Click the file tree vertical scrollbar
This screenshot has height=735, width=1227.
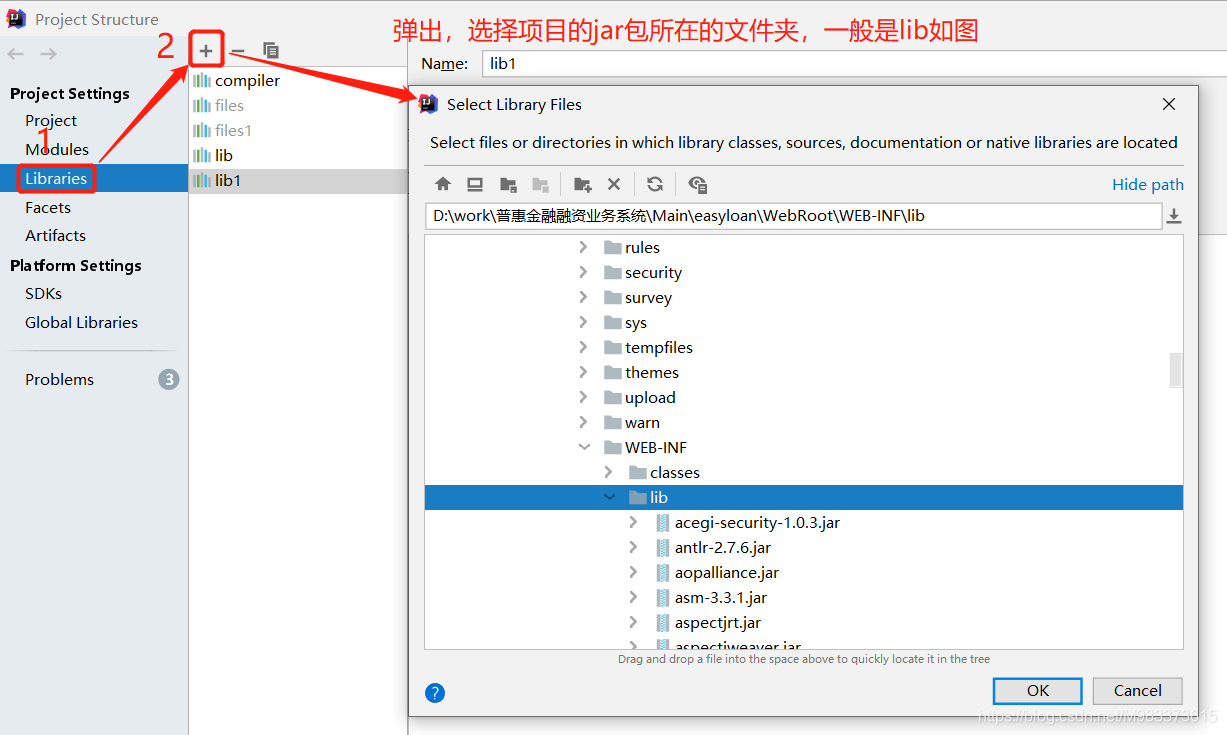pyautogui.click(x=1176, y=370)
